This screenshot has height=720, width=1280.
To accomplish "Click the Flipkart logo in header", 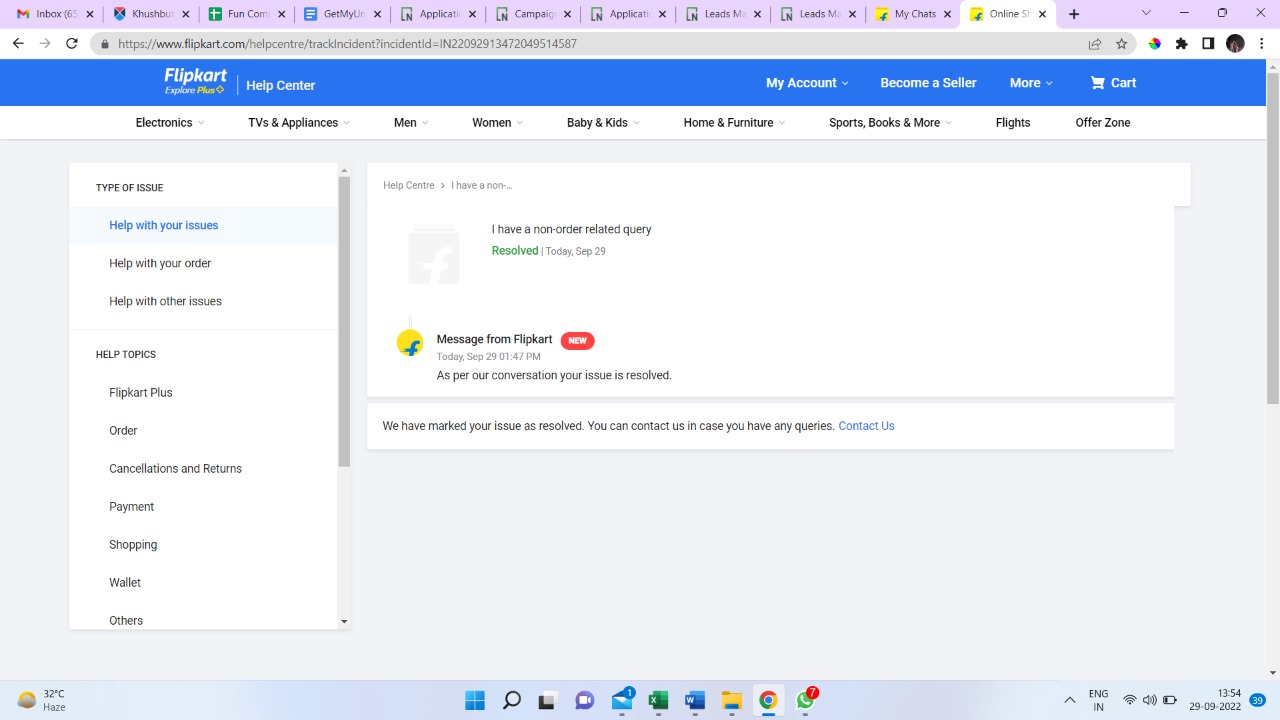I will click(x=195, y=82).
